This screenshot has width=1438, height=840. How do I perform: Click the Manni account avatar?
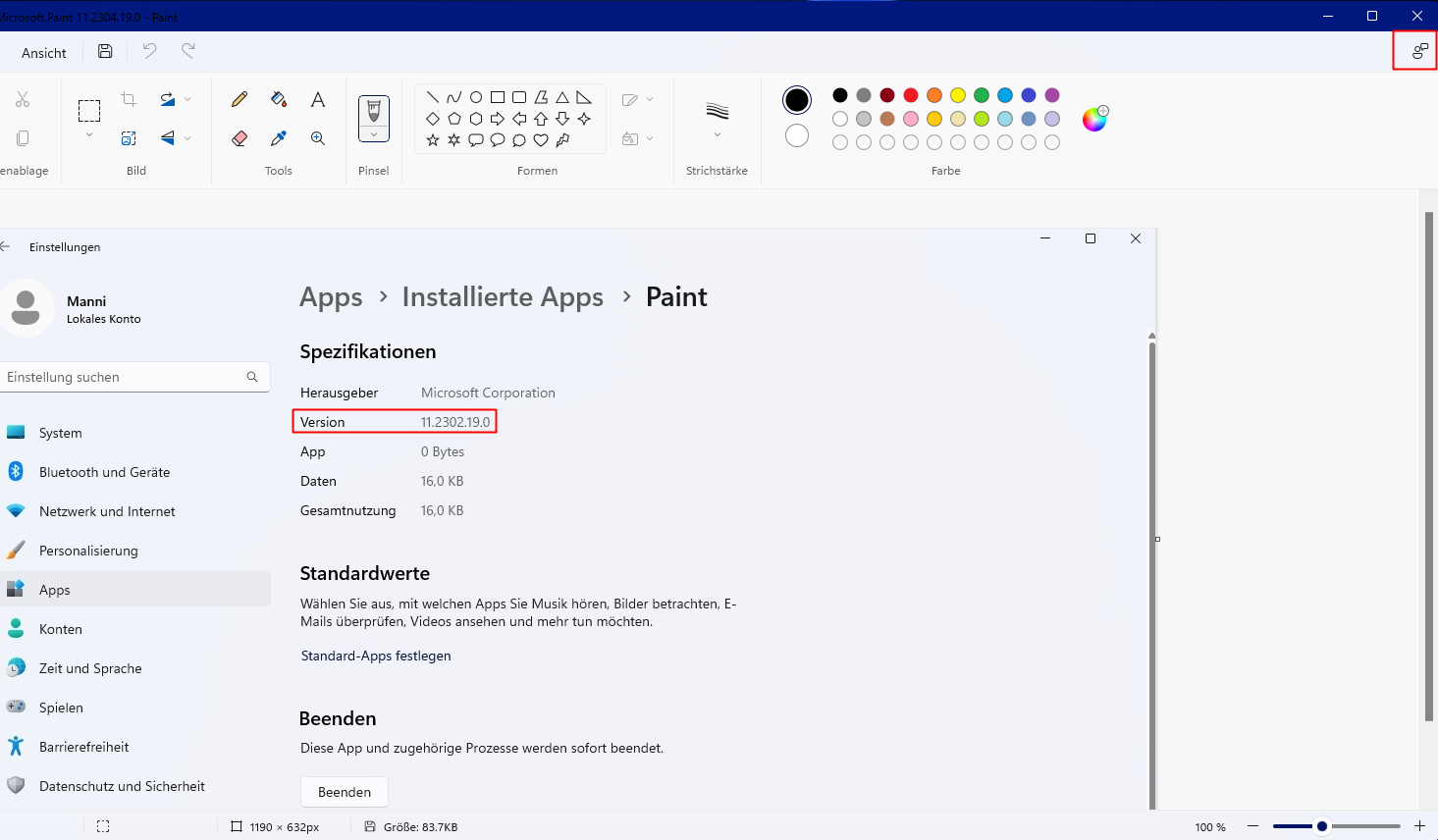[26, 308]
